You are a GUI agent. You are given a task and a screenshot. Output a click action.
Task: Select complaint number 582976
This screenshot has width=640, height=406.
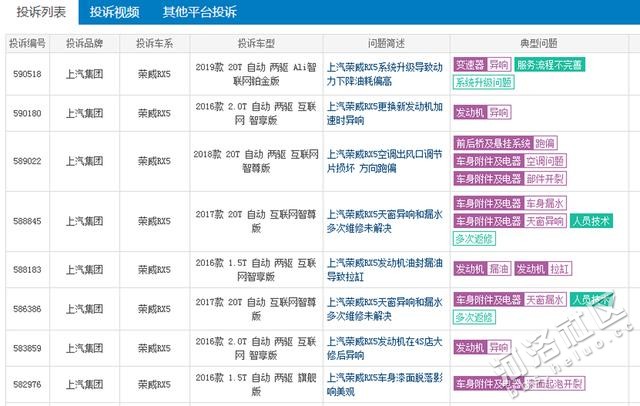click(27, 384)
